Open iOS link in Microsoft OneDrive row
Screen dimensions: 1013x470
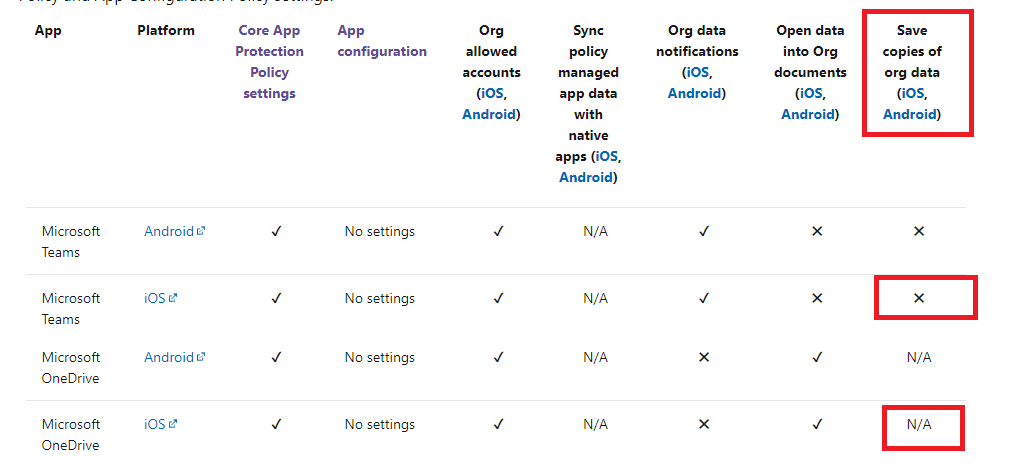(x=154, y=424)
